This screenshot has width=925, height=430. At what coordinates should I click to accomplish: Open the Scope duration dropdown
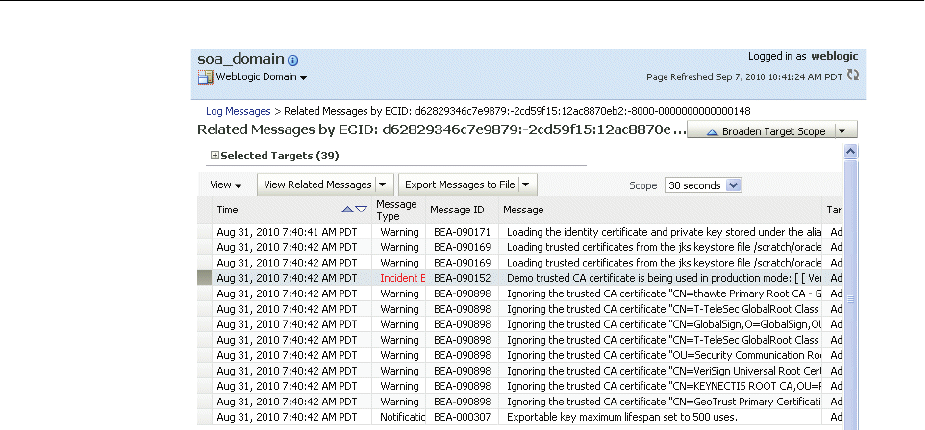(x=734, y=185)
